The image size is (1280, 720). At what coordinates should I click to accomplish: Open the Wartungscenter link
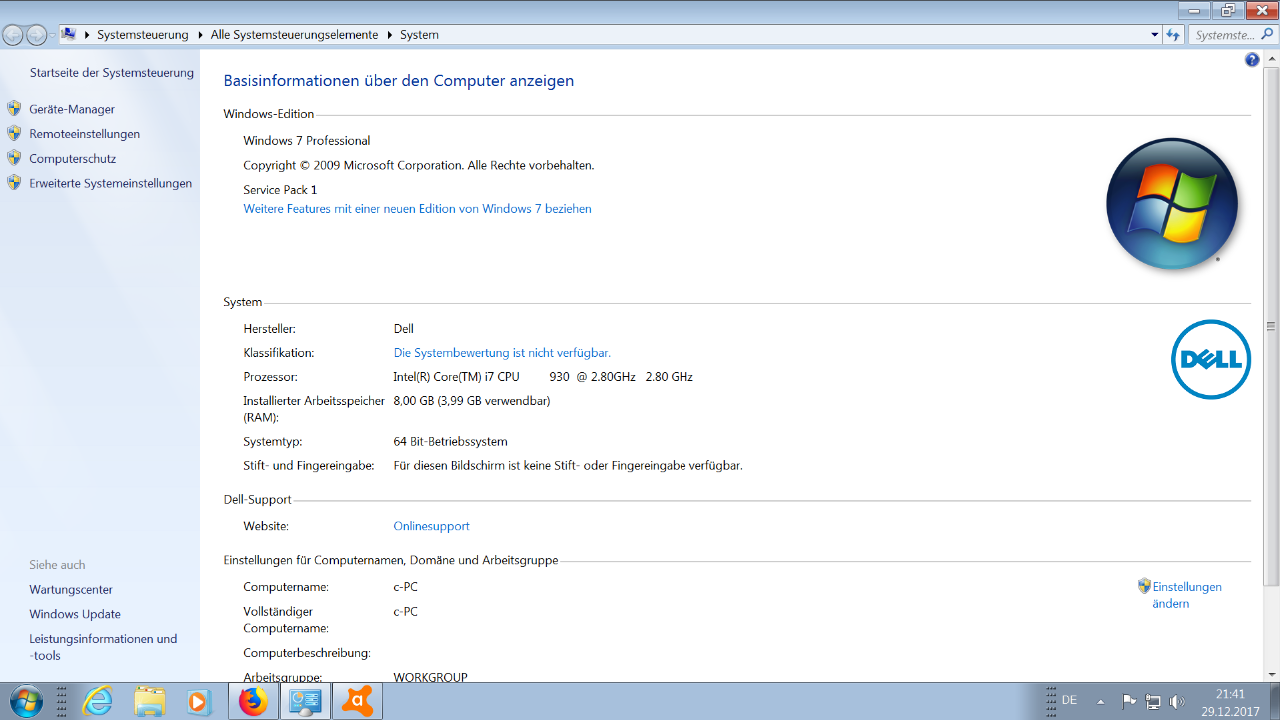point(71,590)
